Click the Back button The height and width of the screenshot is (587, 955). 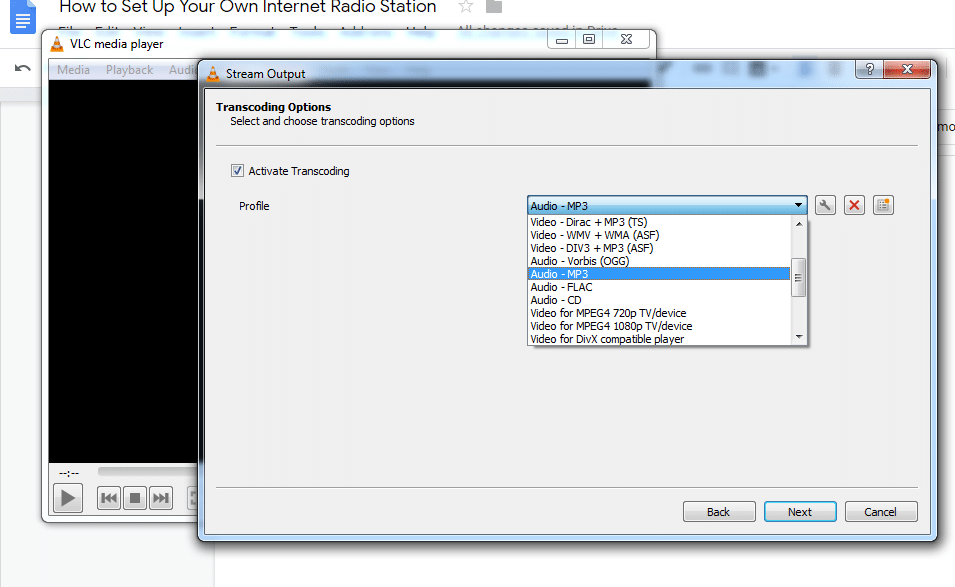pos(719,512)
